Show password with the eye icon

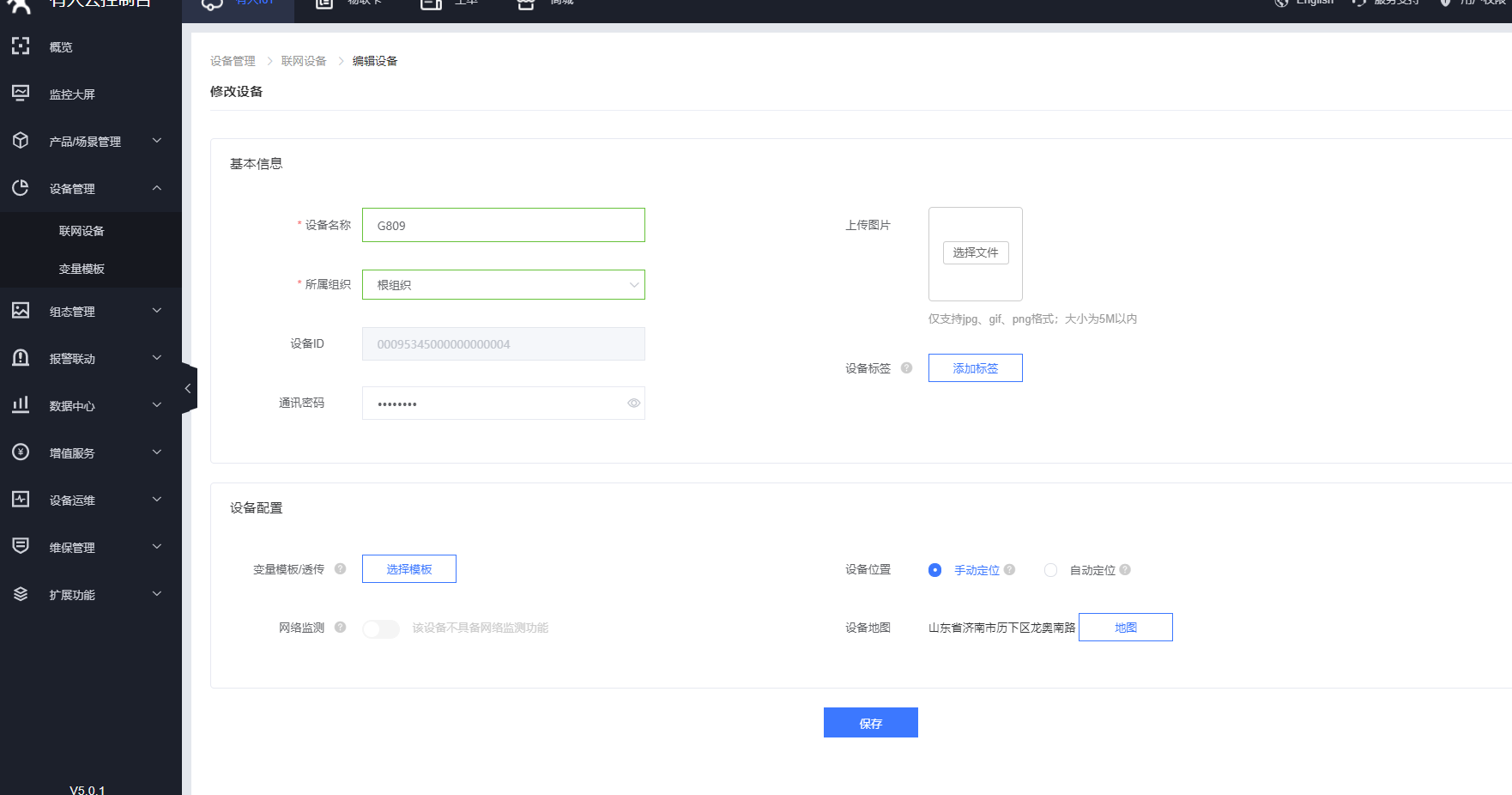point(633,404)
